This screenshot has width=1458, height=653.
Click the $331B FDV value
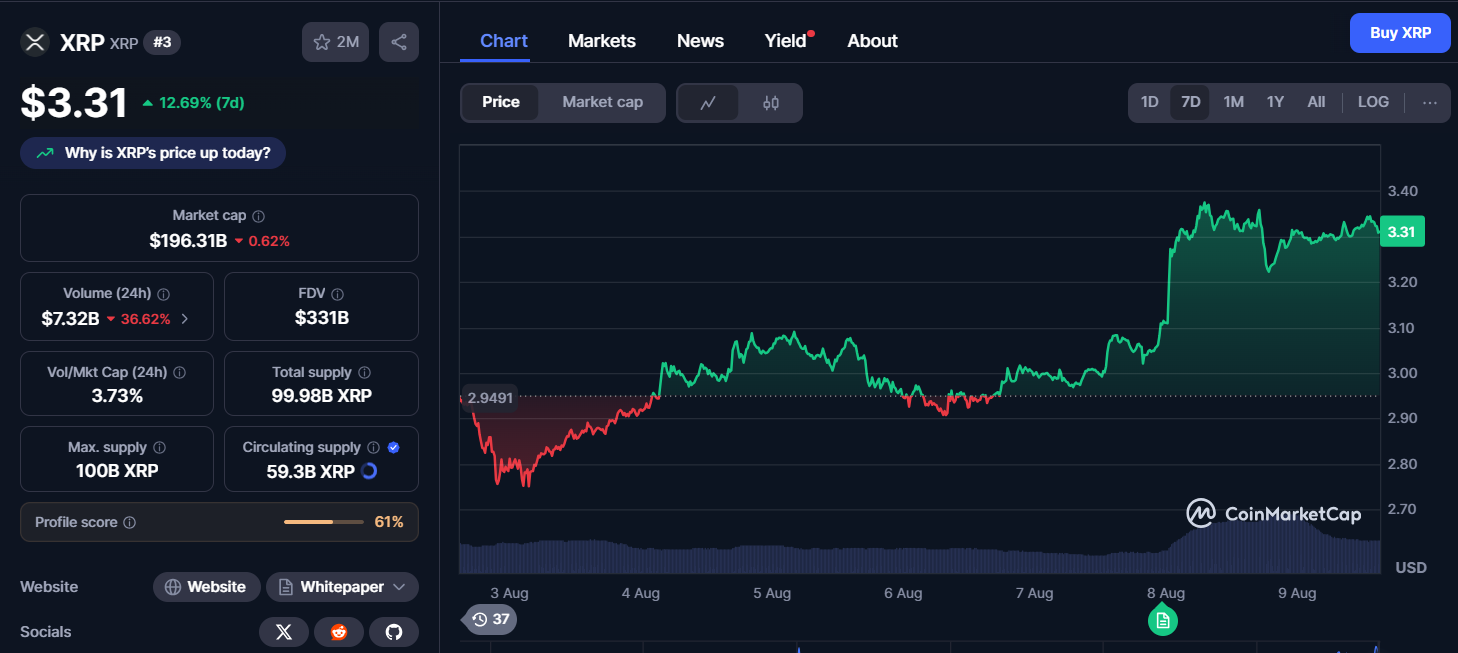[x=322, y=318]
